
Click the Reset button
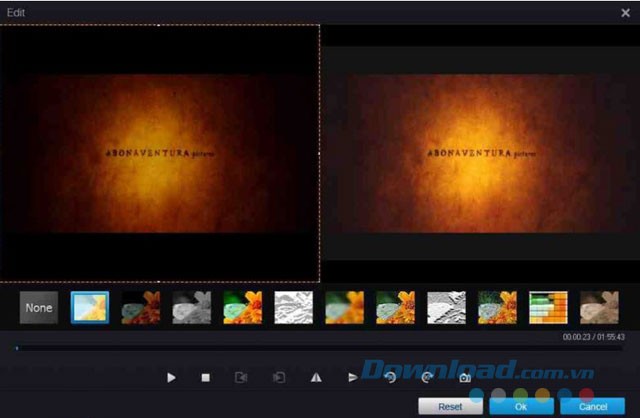(x=450, y=407)
